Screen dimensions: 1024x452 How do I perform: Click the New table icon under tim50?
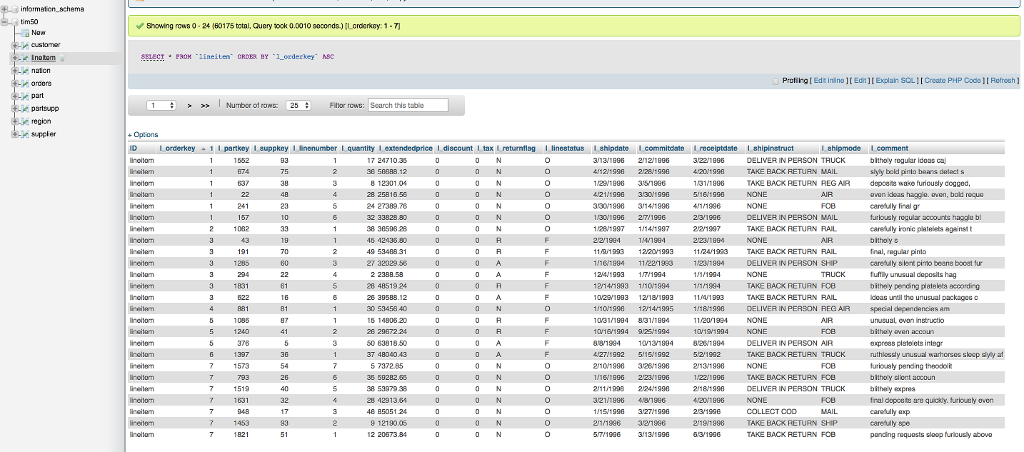(24, 32)
